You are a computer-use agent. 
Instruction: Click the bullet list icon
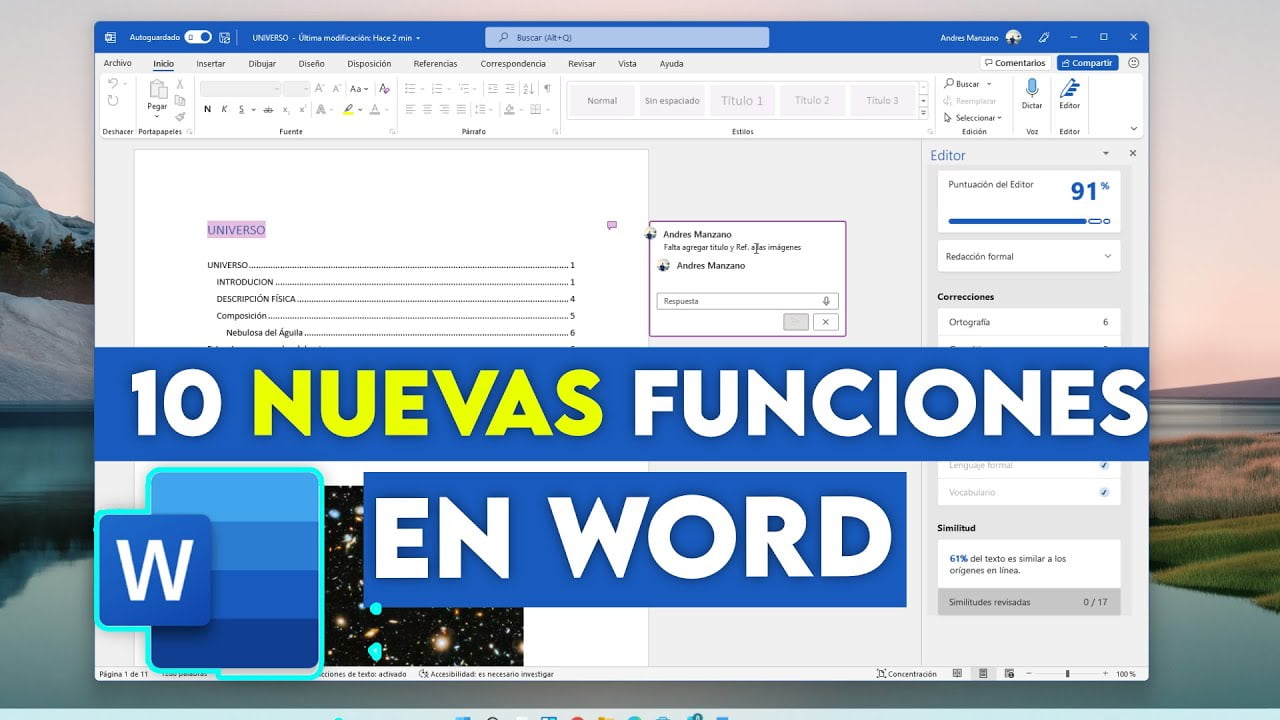[411, 89]
